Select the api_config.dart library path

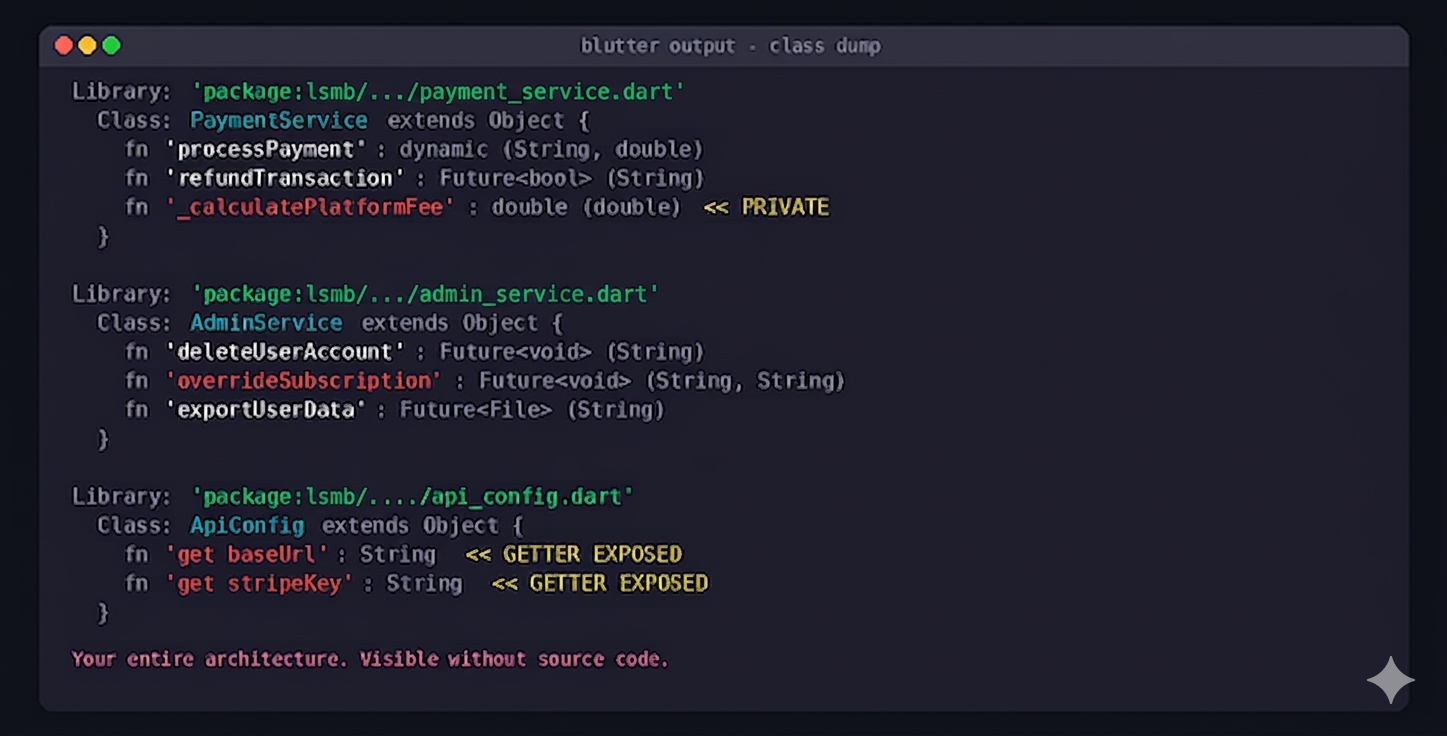tap(412, 497)
